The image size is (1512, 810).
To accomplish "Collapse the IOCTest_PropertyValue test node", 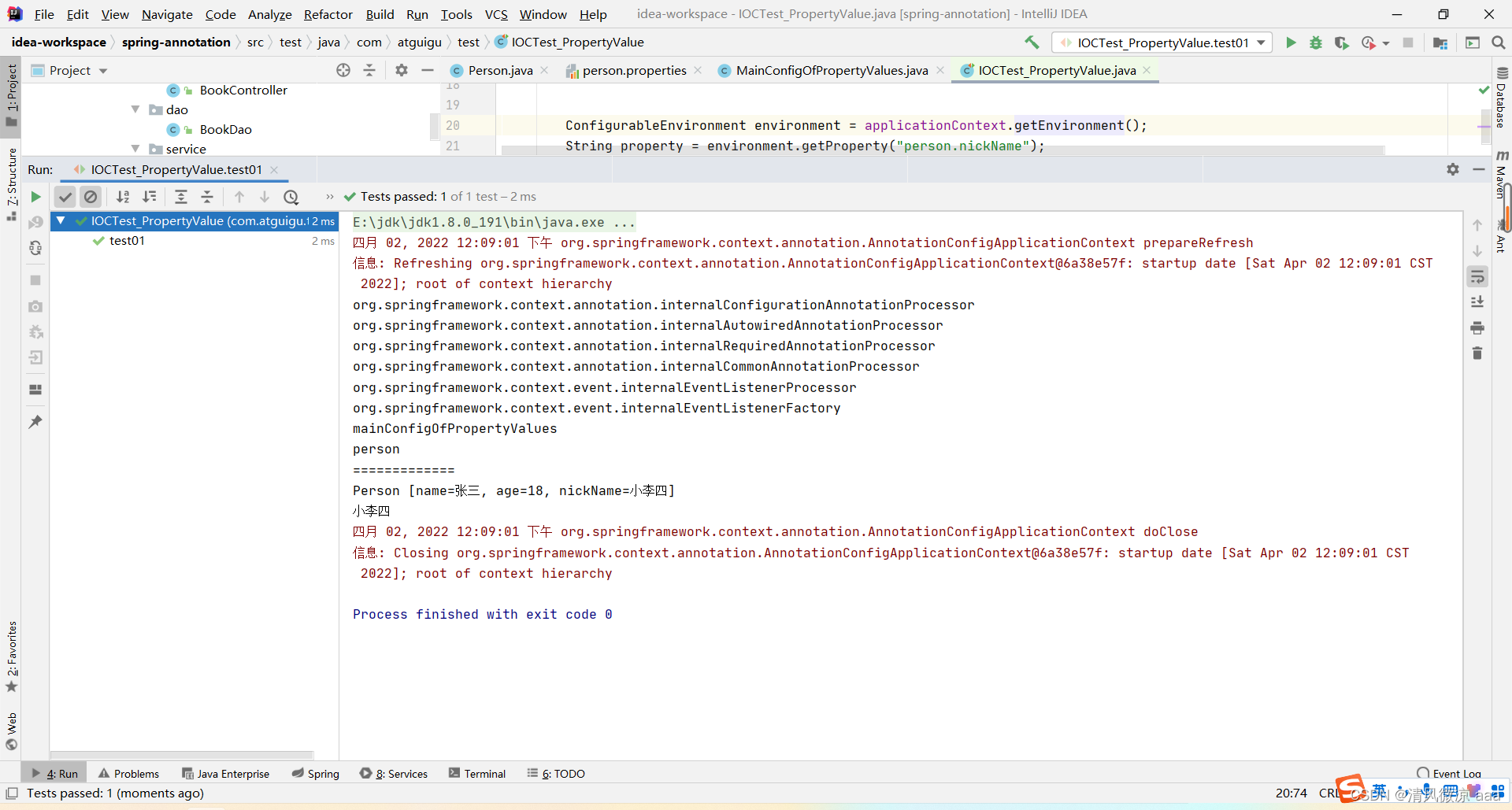I will pos(61,220).
